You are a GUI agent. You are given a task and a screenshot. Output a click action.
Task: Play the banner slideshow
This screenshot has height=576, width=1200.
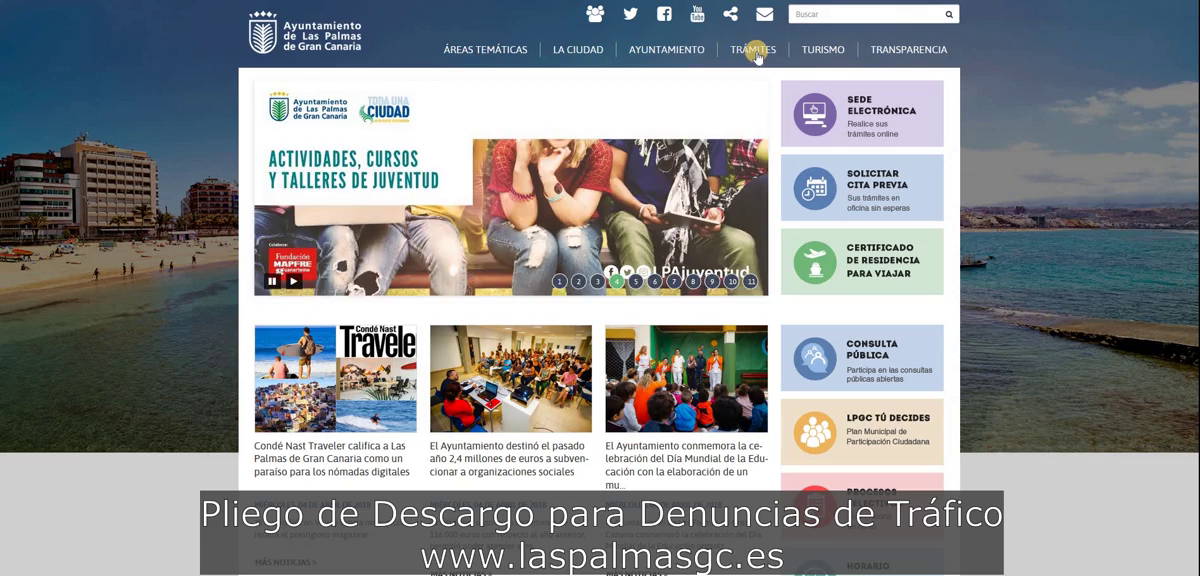click(294, 281)
